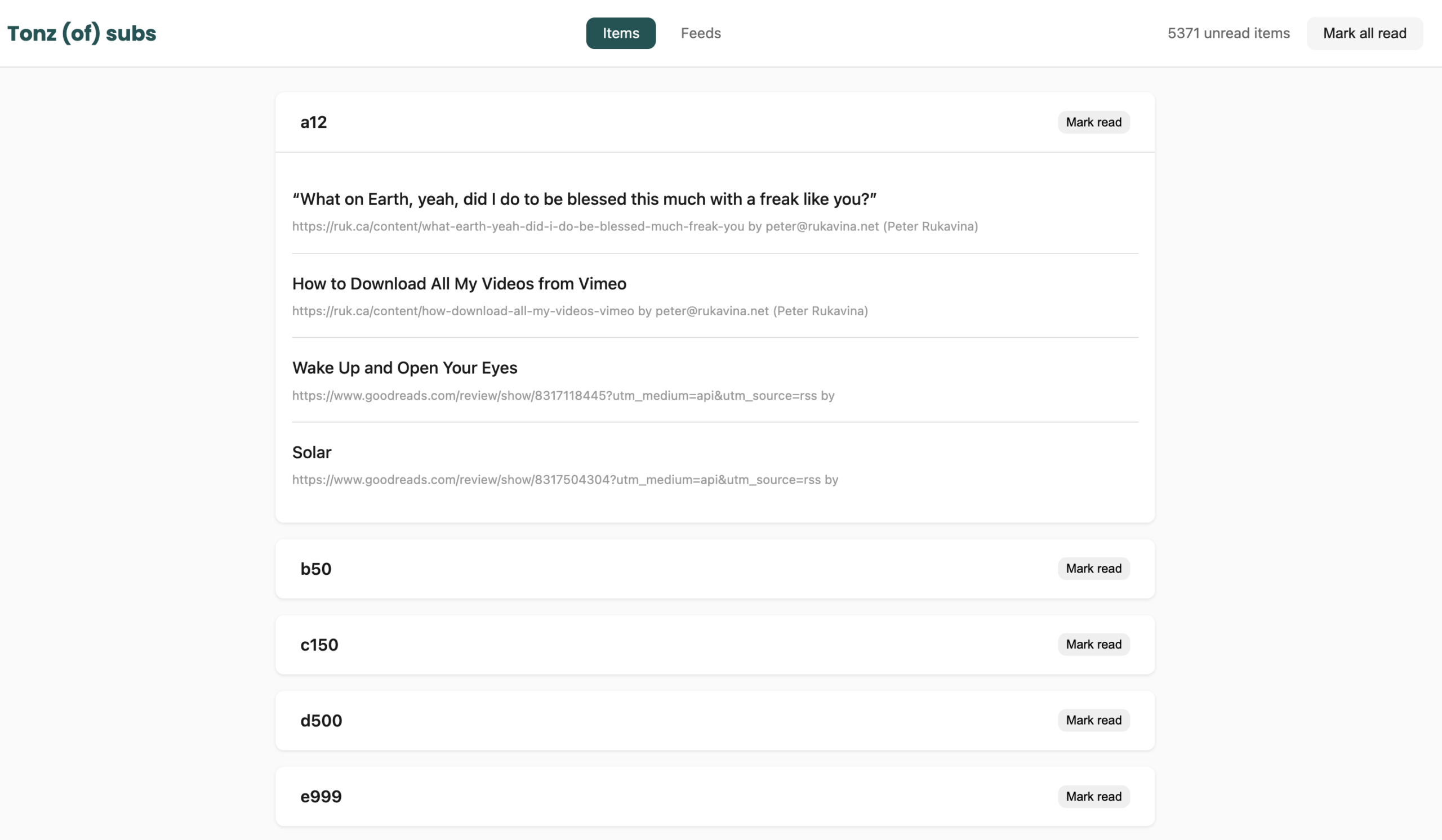The image size is (1442, 840).
Task: Switch to the Feeds tab
Action: point(700,33)
